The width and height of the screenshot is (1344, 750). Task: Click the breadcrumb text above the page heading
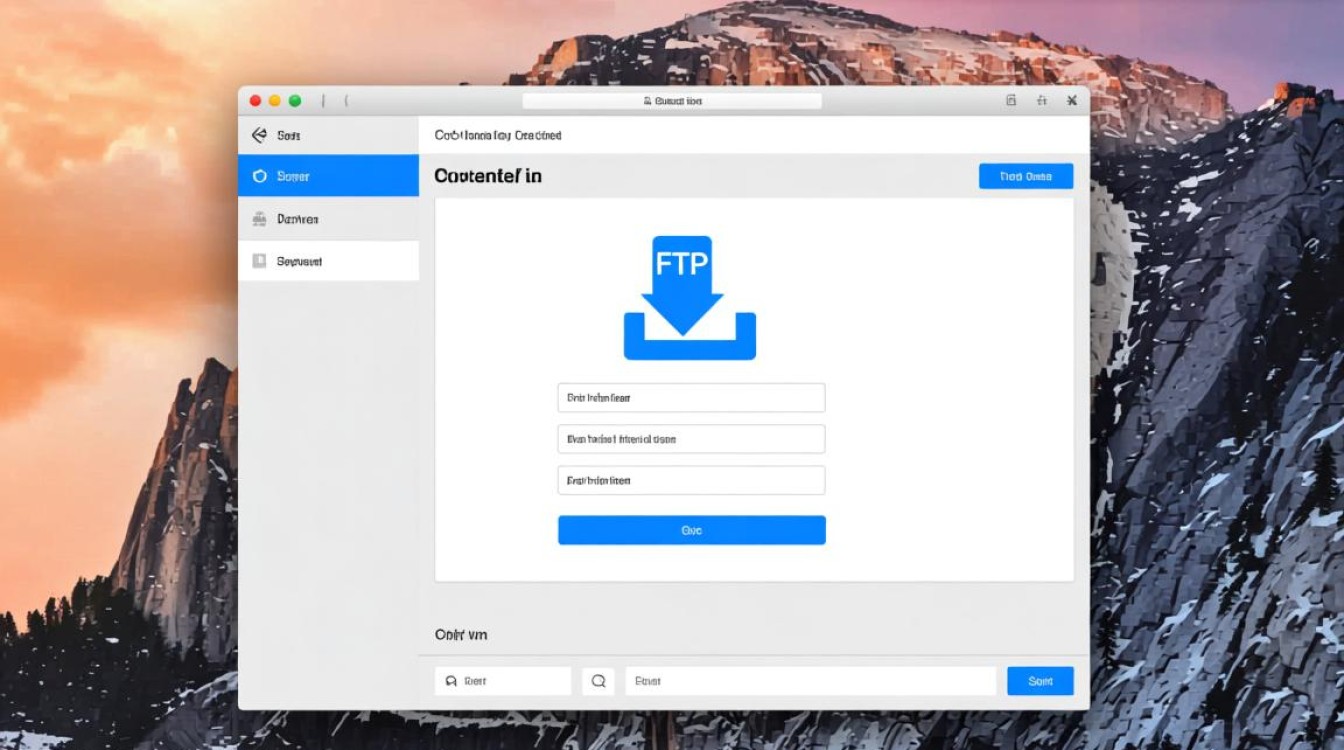(x=498, y=135)
